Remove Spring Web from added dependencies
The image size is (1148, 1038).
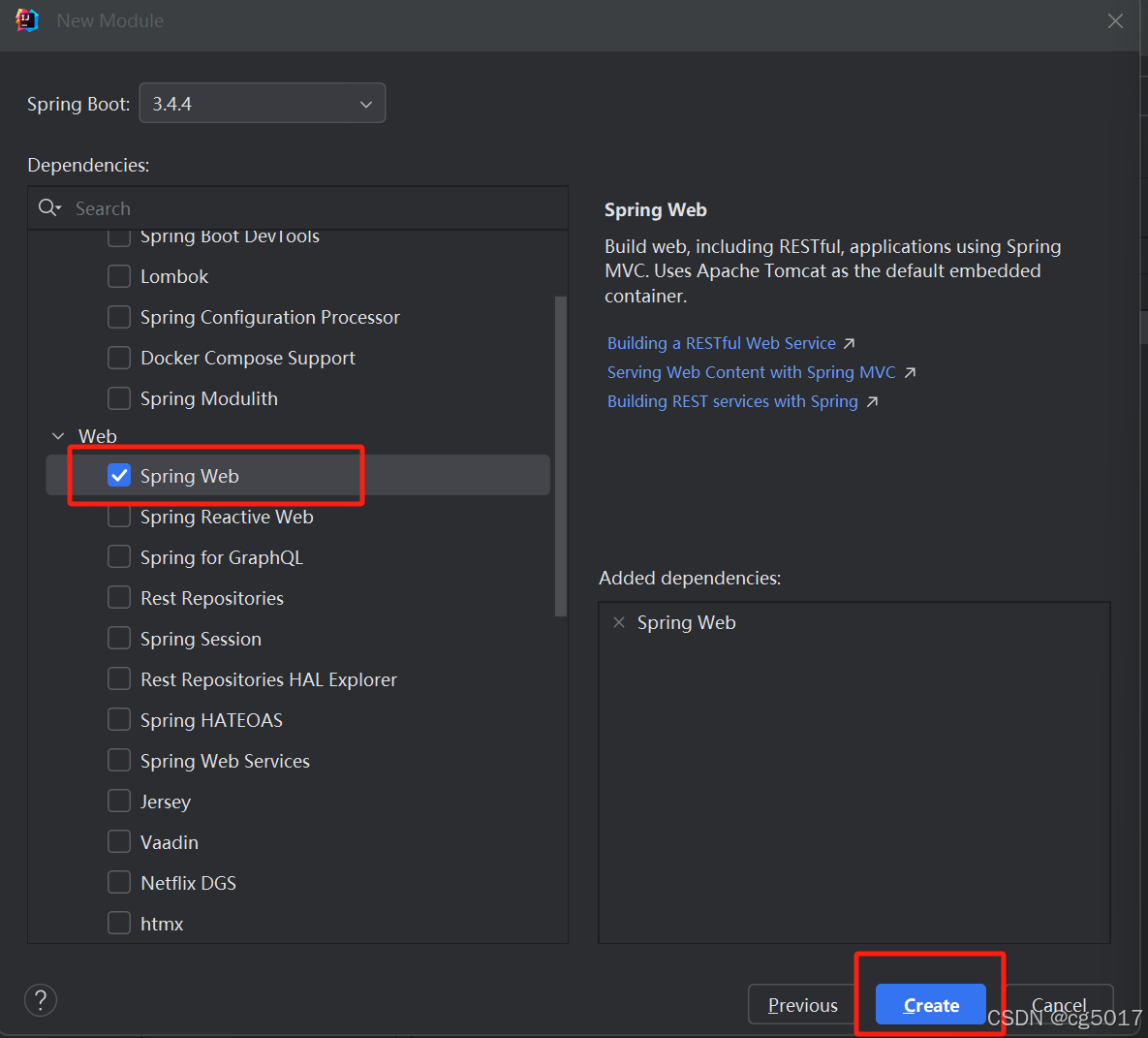(619, 622)
